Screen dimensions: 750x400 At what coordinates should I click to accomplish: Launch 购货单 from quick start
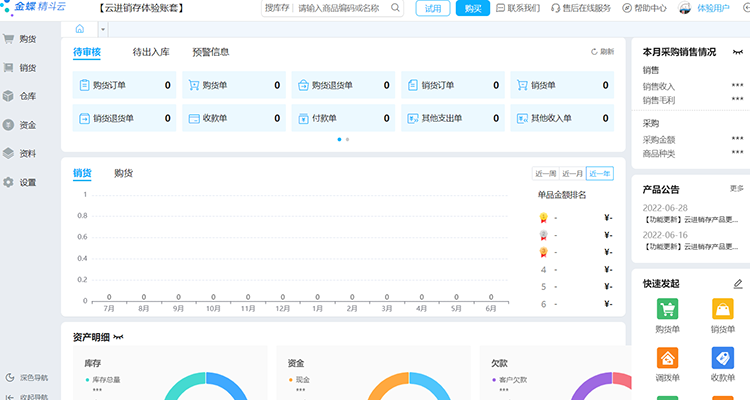[x=667, y=316]
